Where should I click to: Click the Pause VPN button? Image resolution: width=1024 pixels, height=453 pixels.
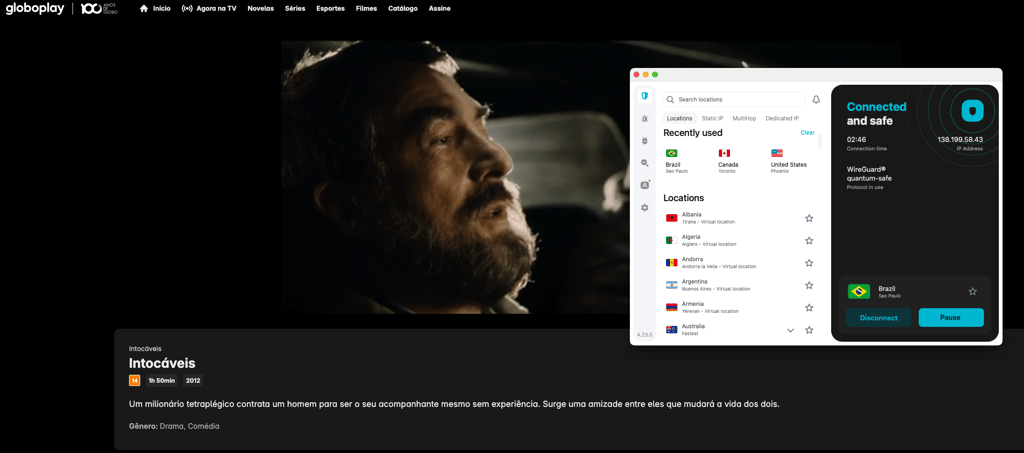(951, 318)
